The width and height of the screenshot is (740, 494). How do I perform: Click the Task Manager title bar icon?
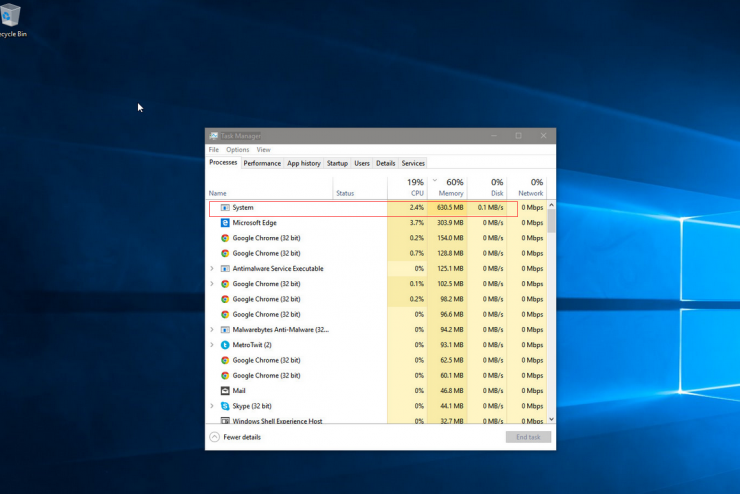pyautogui.click(x=214, y=136)
